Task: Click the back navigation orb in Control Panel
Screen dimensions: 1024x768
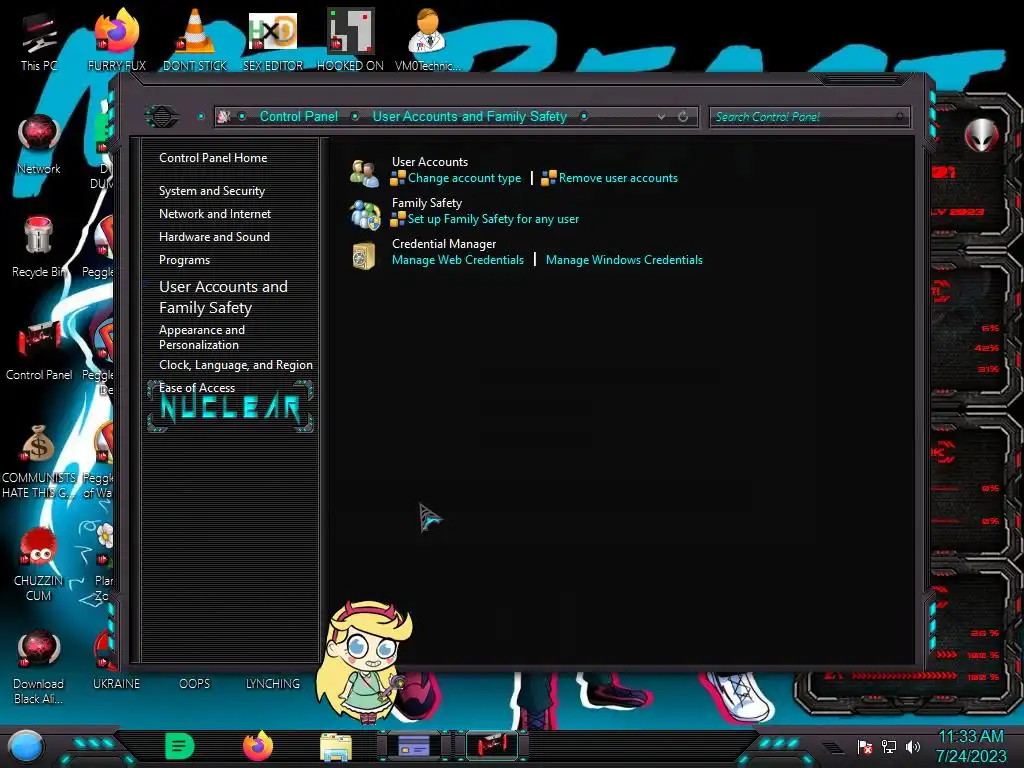Action: [x=162, y=117]
